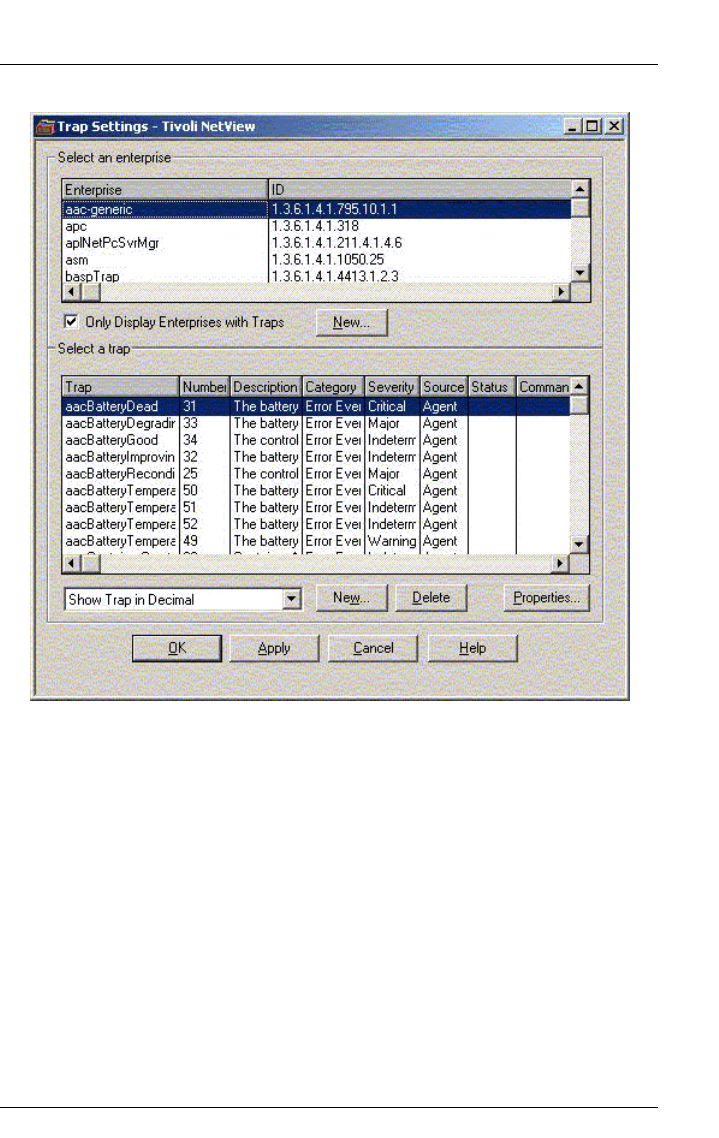
Task: Click the Apply button
Action: [274, 648]
